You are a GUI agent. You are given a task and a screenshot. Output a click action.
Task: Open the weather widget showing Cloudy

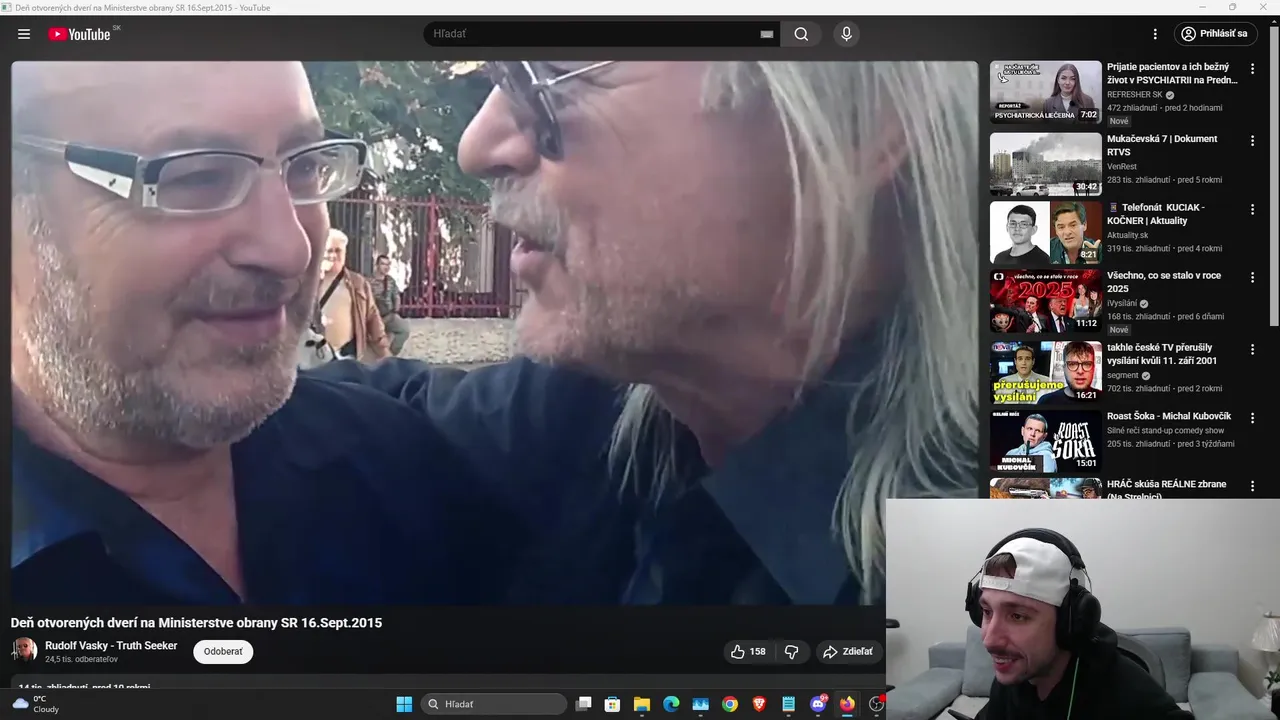(x=36, y=704)
